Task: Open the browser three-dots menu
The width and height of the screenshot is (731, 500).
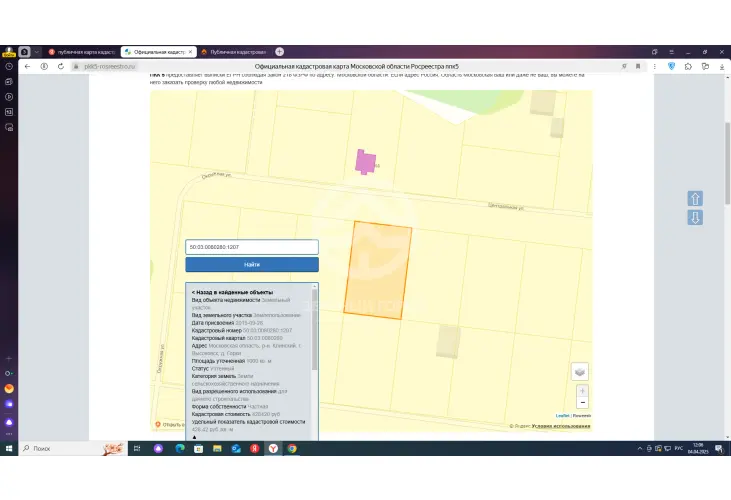Action: [655, 67]
